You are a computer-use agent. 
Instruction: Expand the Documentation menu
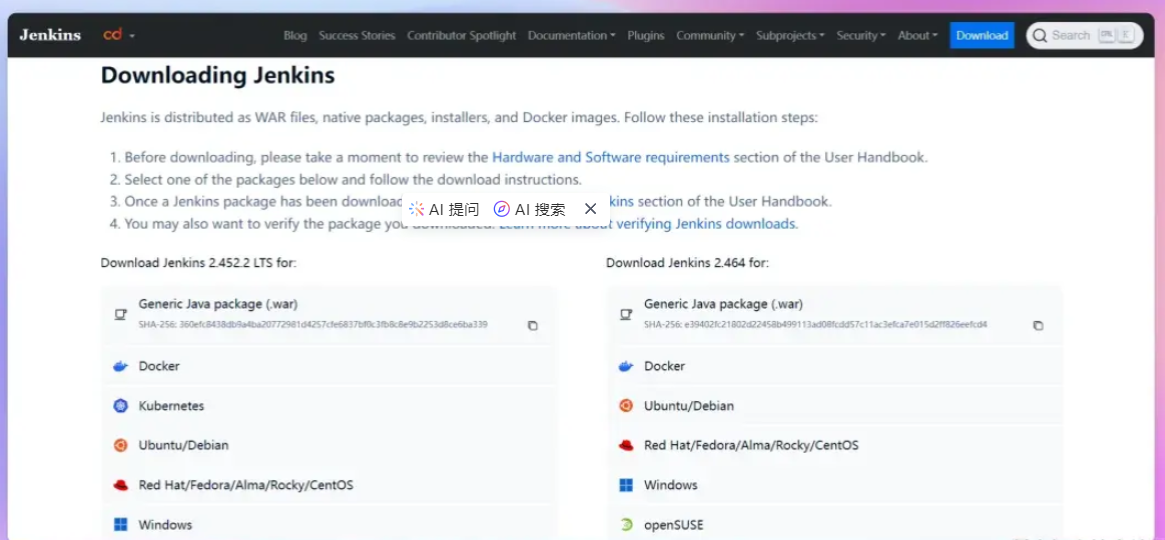571,36
